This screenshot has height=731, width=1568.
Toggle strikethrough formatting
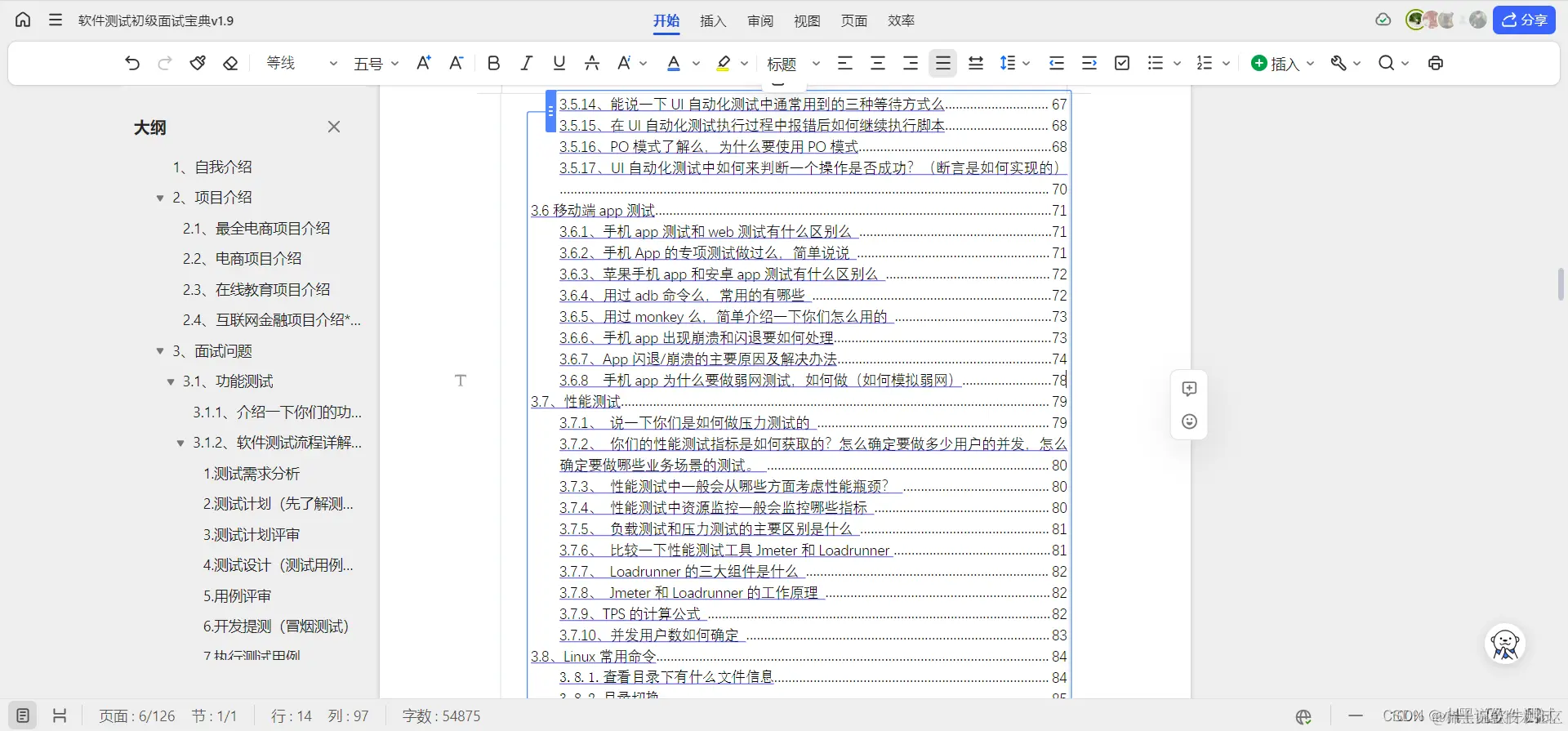tap(592, 63)
